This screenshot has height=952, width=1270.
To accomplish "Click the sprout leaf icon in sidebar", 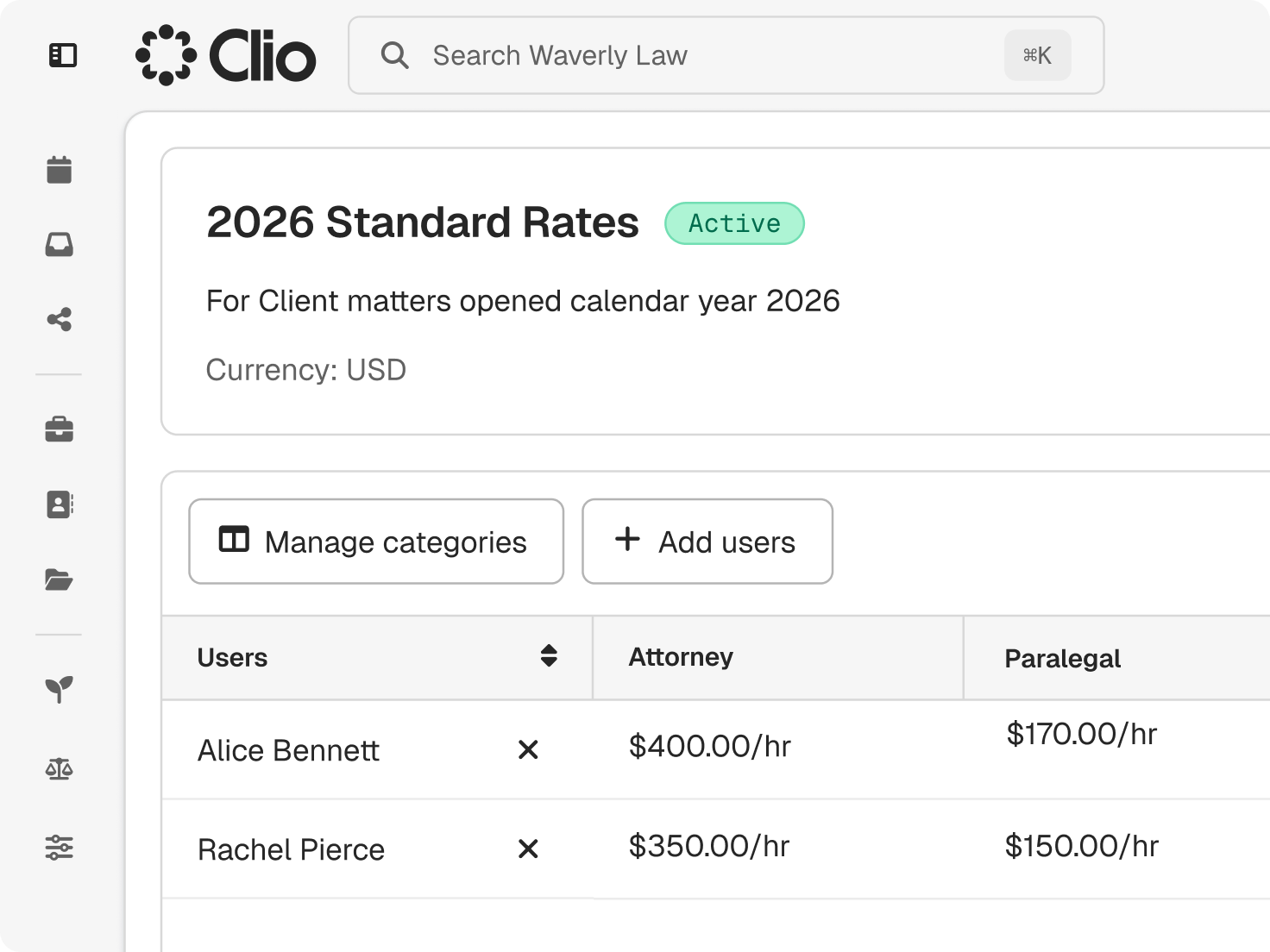I will [60, 689].
